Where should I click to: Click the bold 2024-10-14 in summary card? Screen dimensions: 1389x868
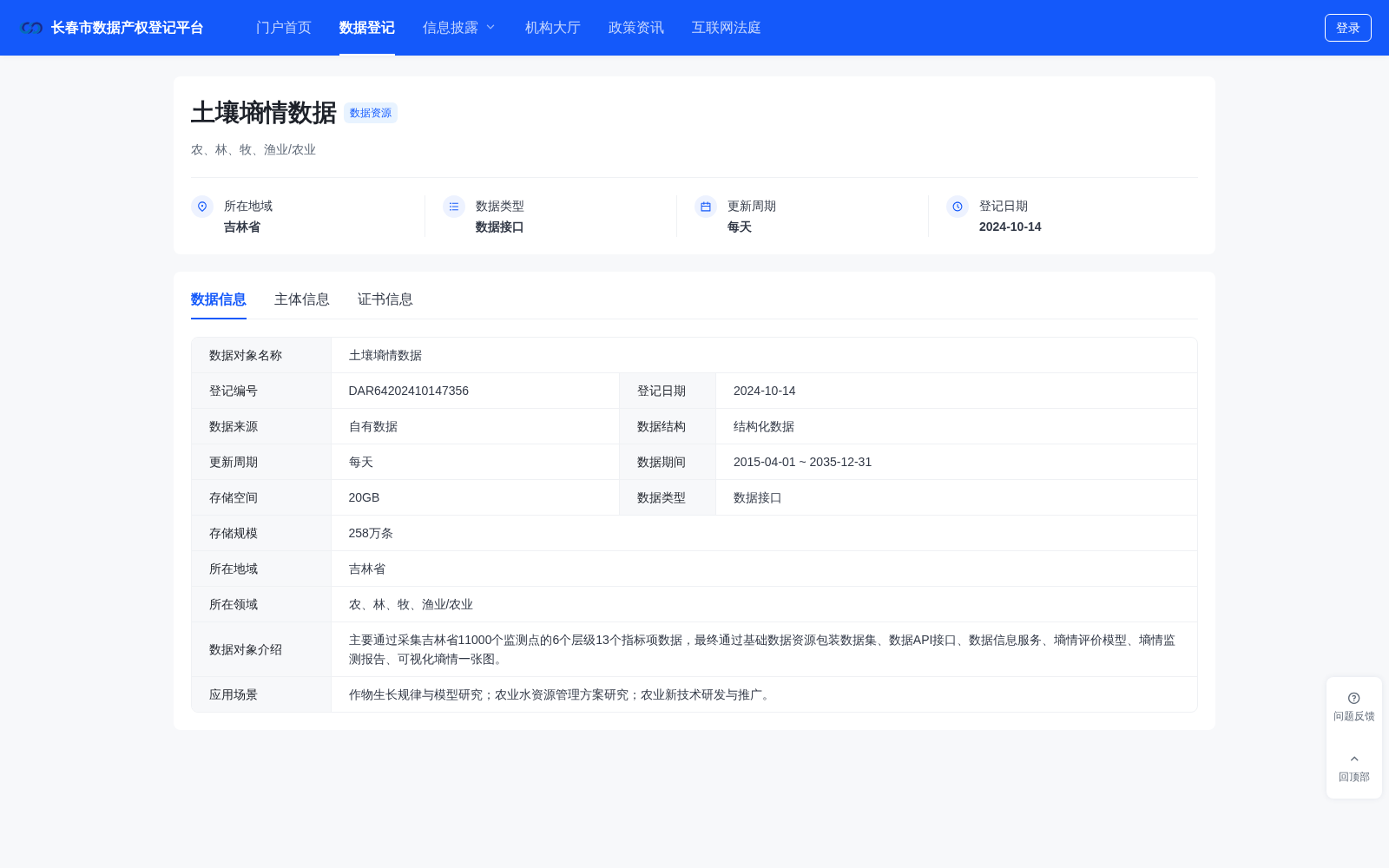1010,227
